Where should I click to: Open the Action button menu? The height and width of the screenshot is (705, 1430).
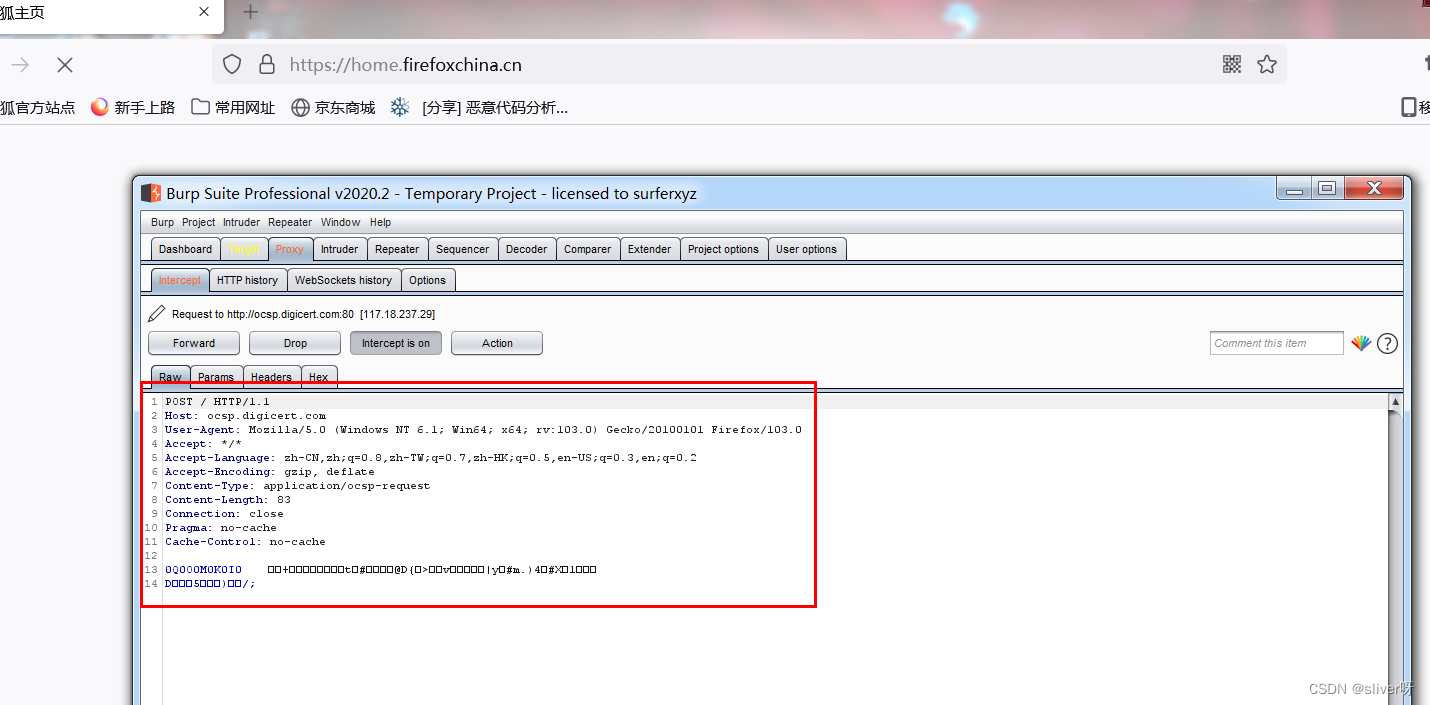pos(497,343)
